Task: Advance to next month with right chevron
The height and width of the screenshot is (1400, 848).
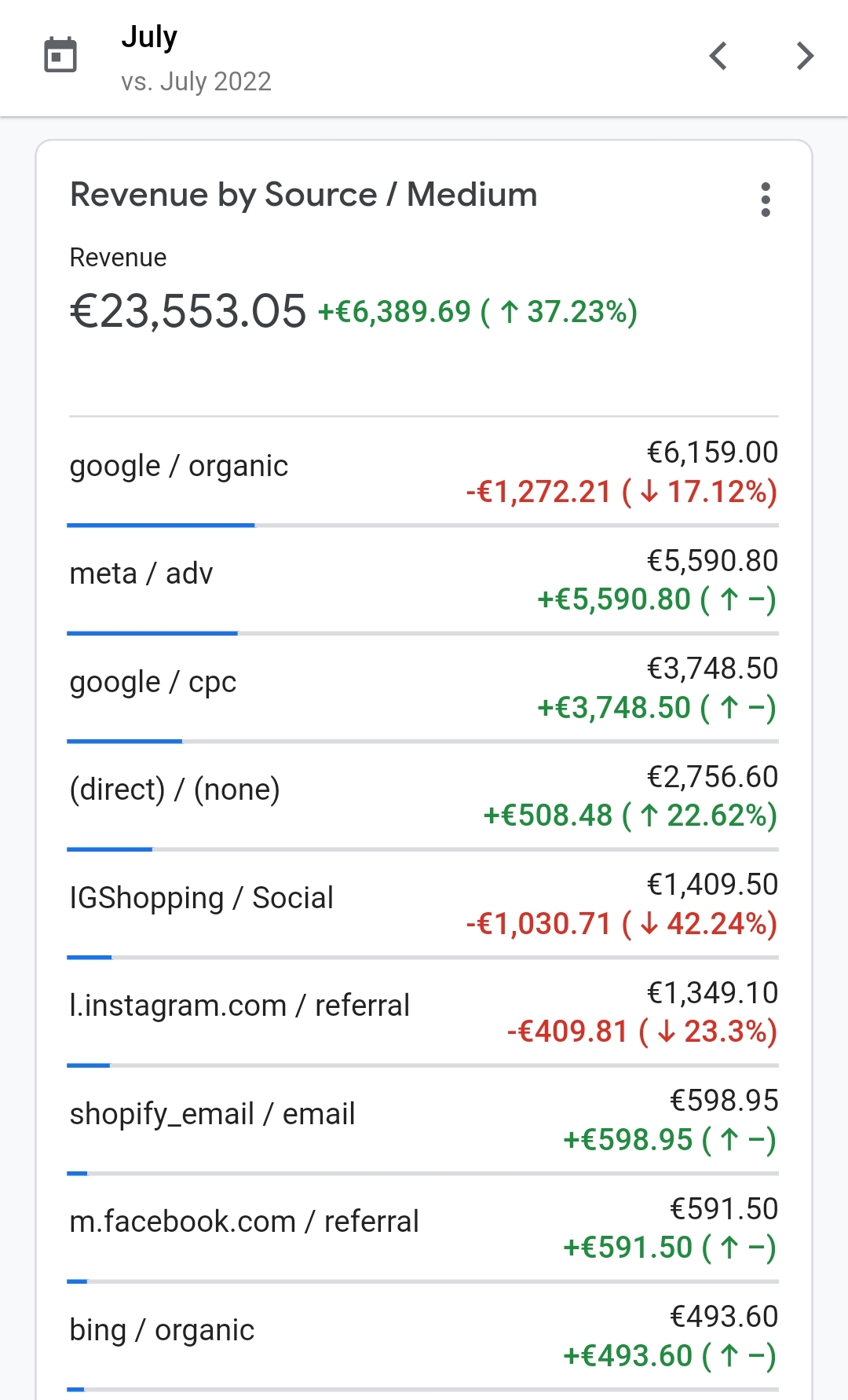Action: tap(804, 56)
